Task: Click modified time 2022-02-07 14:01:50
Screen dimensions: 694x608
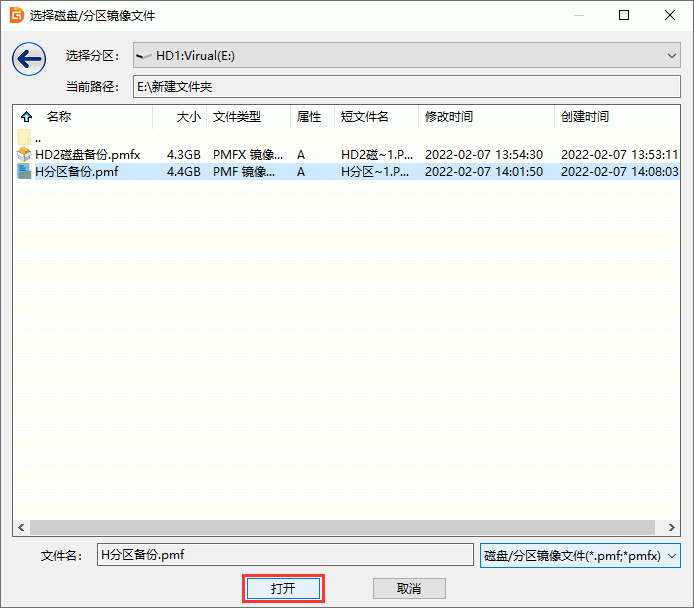Action: click(x=484, y=172)
